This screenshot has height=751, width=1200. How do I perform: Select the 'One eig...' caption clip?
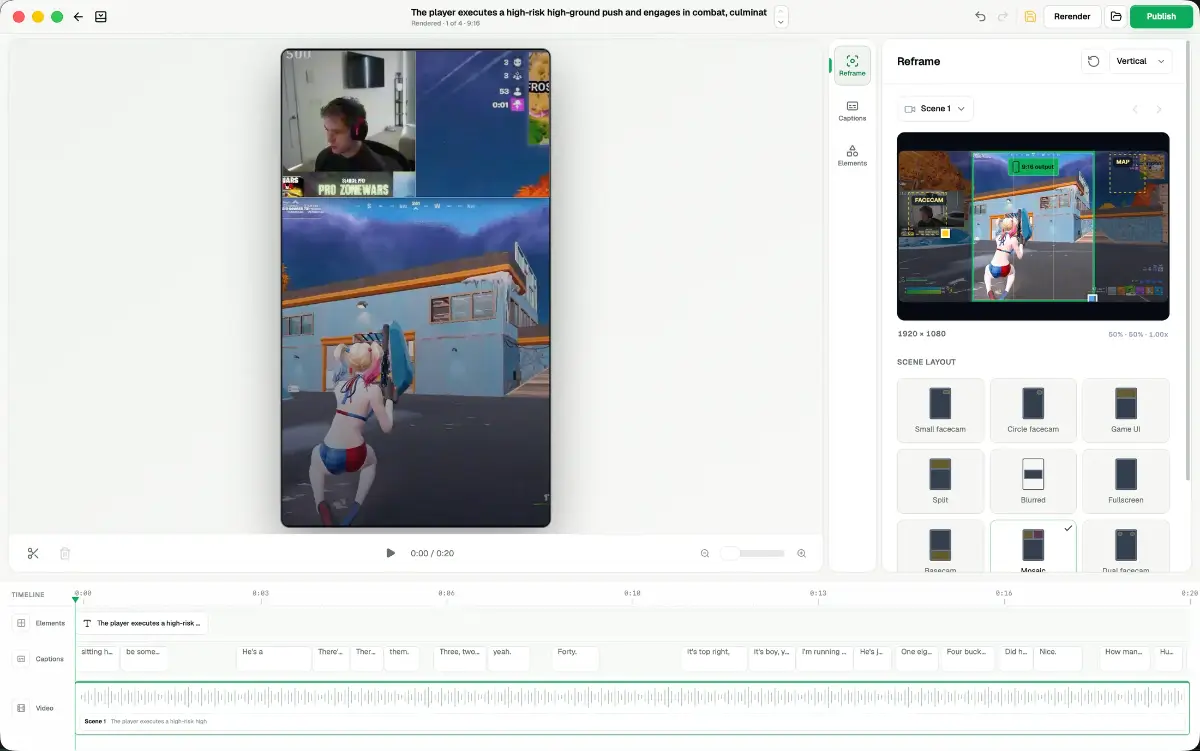[x=917, y=658]
